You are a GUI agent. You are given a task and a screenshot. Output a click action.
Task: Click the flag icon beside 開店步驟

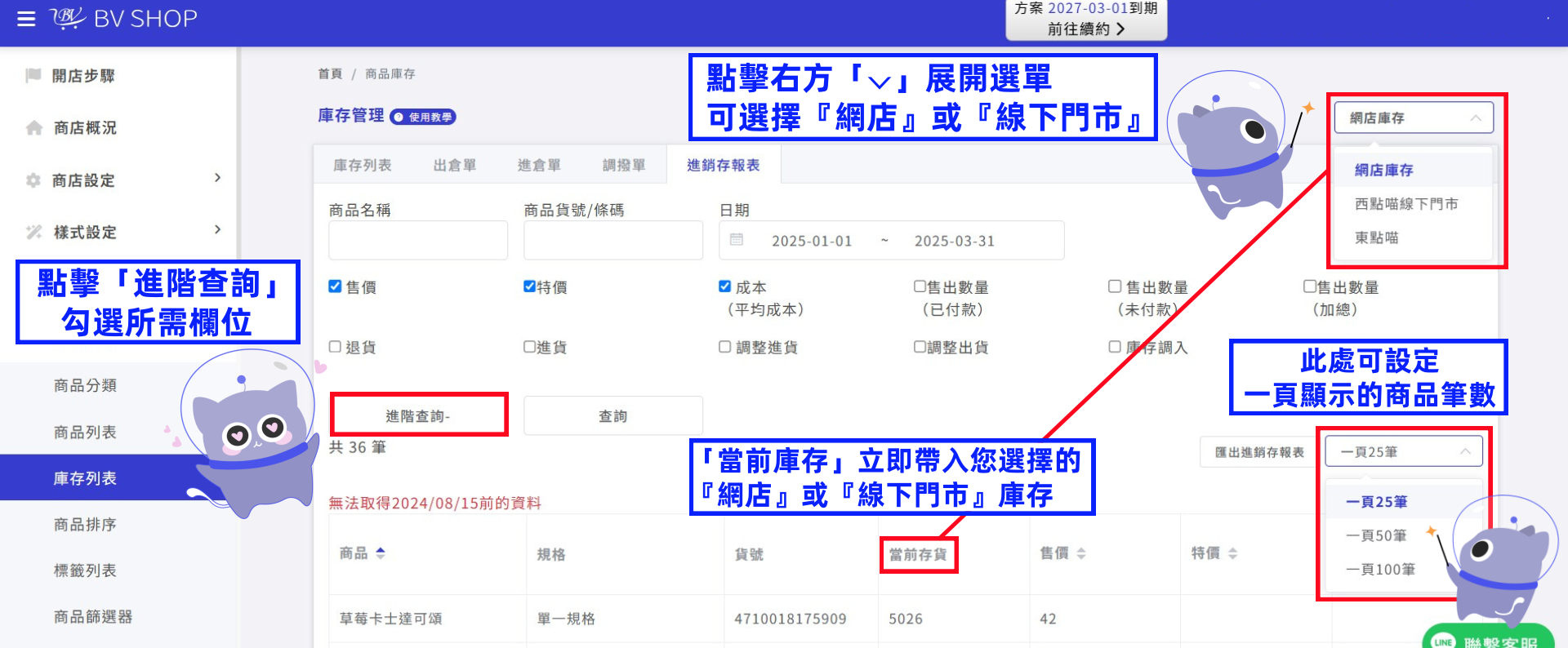pyautogui.click(x=33, y=76)
